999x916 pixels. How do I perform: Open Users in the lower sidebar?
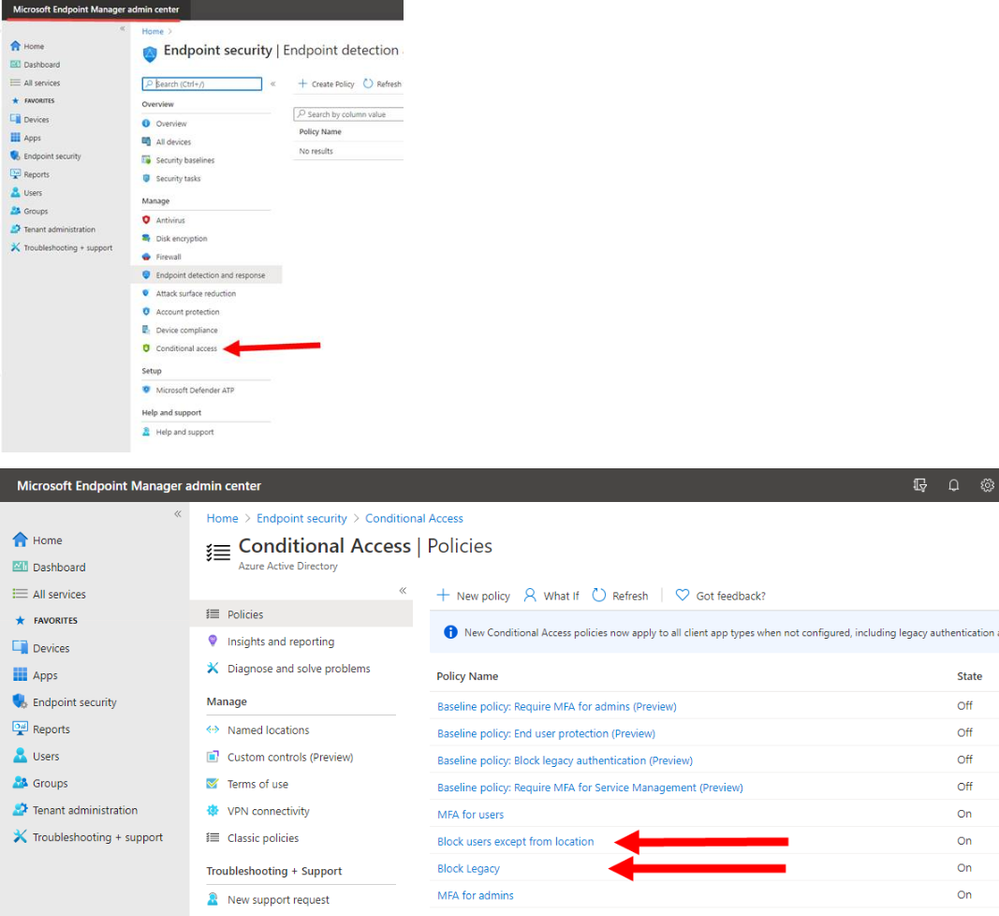[36, 756]
